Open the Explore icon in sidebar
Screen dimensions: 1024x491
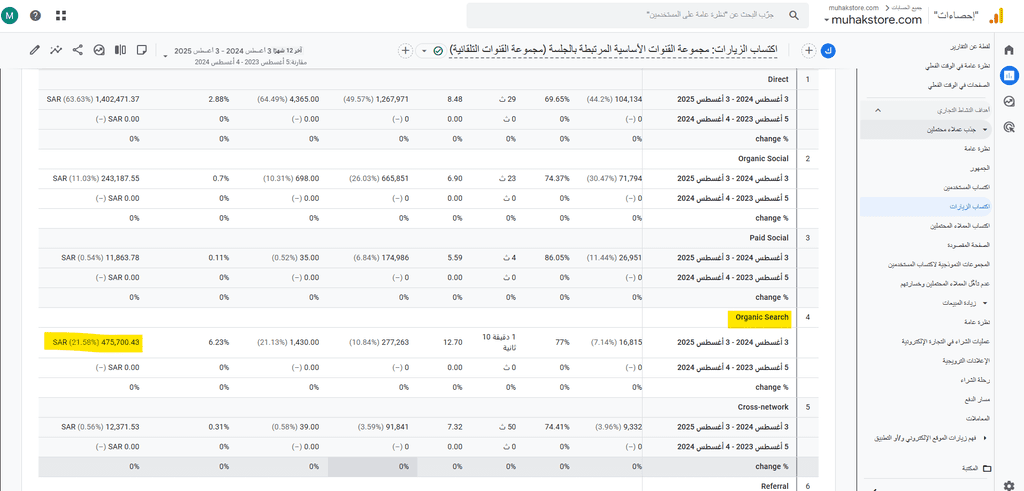click(1009, 101)
